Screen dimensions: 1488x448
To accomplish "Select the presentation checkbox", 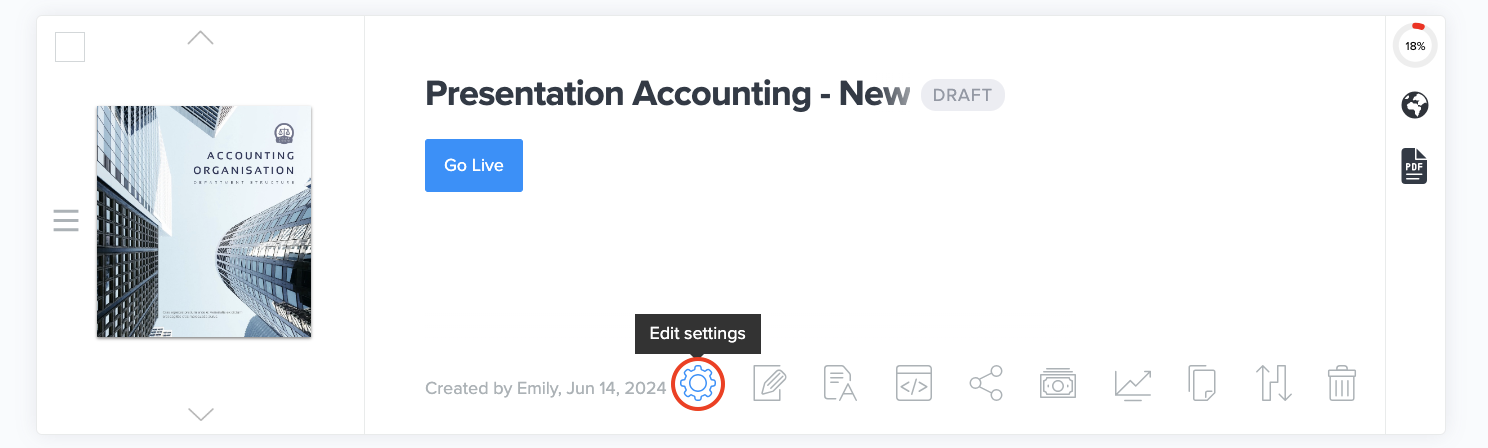I will point(70,47).
